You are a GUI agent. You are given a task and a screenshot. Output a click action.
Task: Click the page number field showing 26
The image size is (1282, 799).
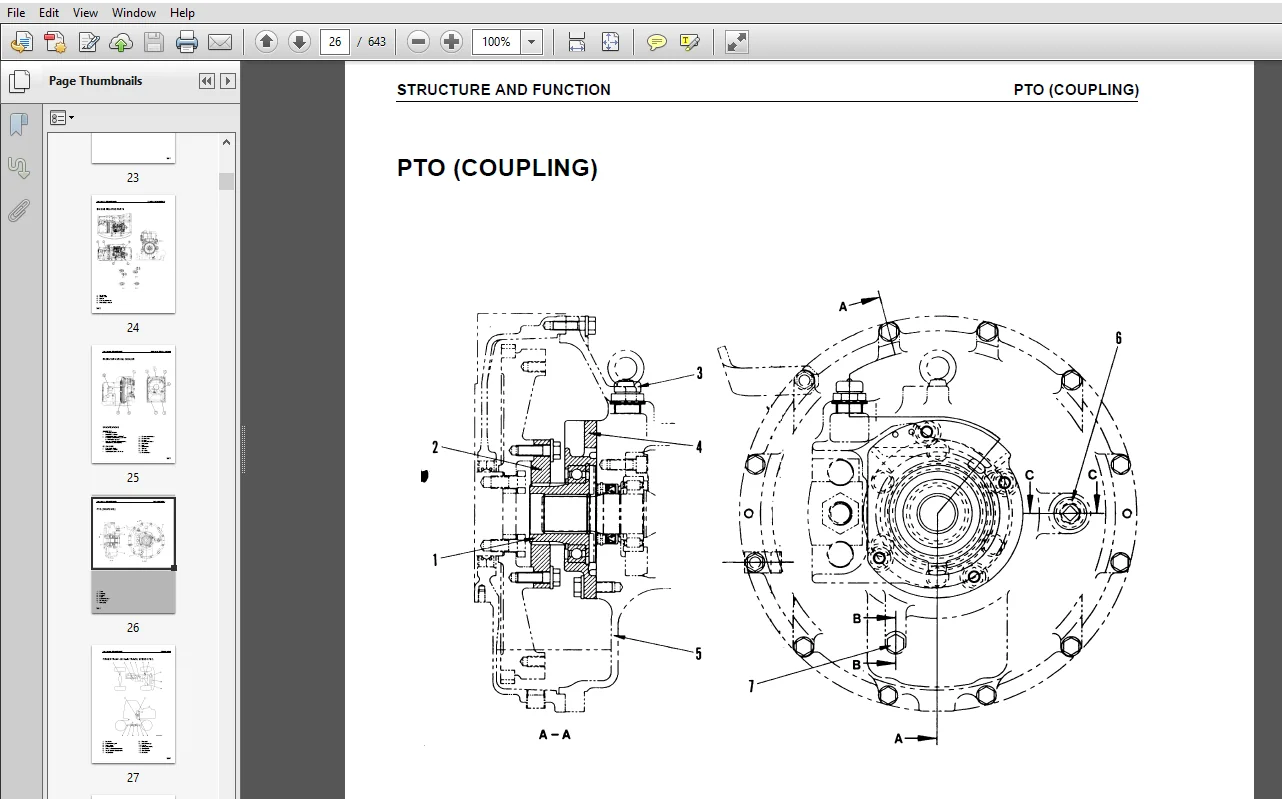[x=335, y=42]
